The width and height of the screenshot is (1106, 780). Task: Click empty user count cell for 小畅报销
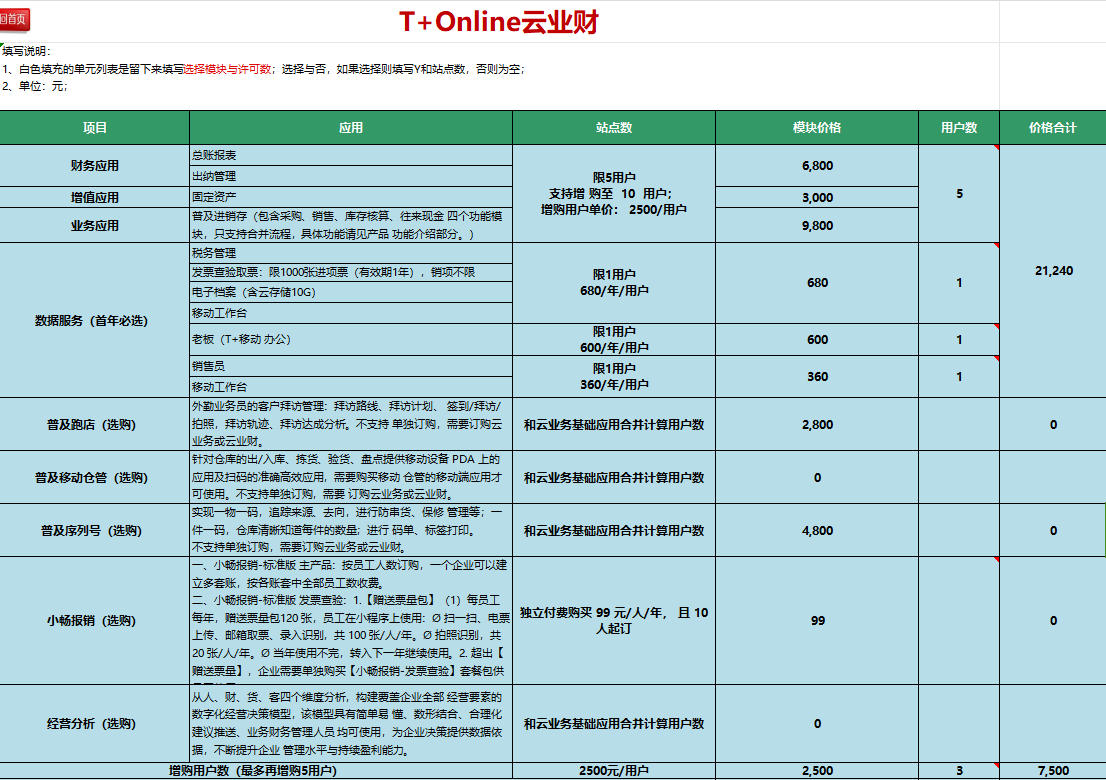pos(959,621)
